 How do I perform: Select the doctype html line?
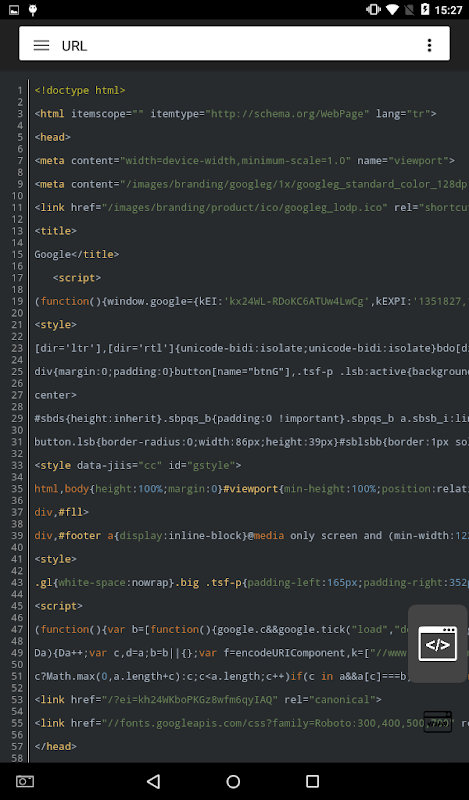[x=80, y=90]
